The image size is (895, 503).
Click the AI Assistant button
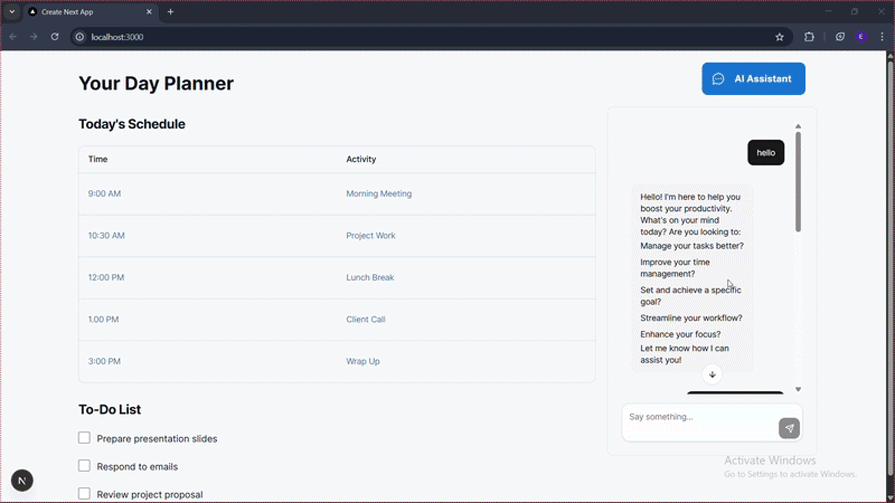753,79
